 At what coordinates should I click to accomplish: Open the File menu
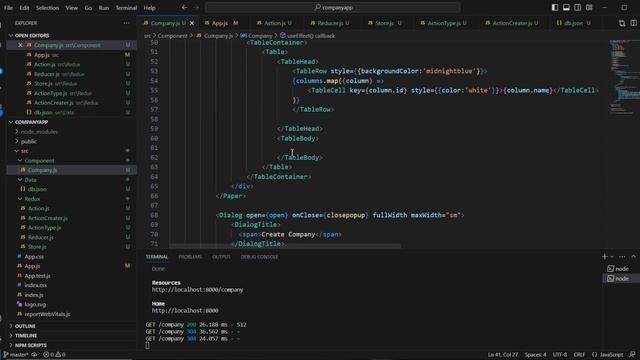[8, 8]
